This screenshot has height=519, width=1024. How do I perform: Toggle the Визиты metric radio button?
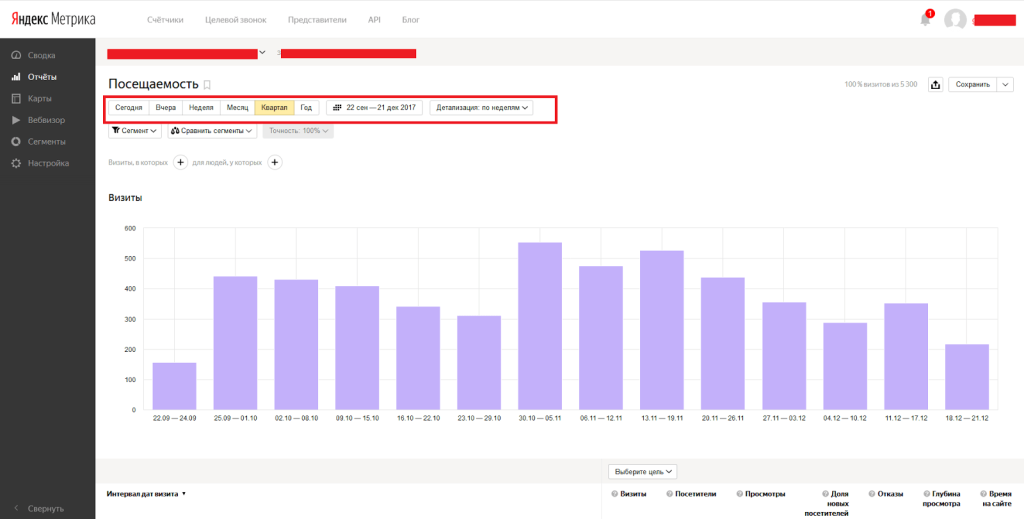pos(614,494)
